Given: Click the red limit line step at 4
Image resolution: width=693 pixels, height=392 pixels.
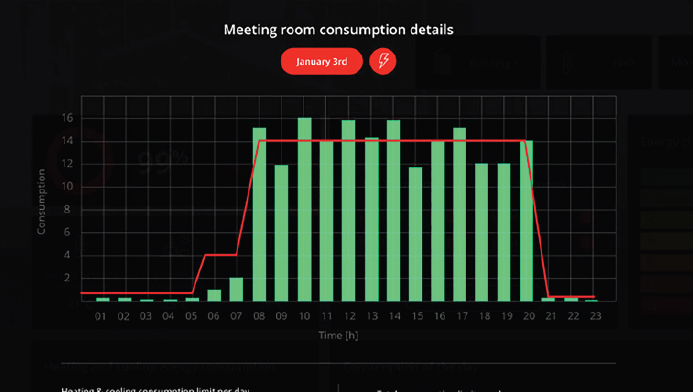Looking at the screenshot, I should click(x=221, y=255).
